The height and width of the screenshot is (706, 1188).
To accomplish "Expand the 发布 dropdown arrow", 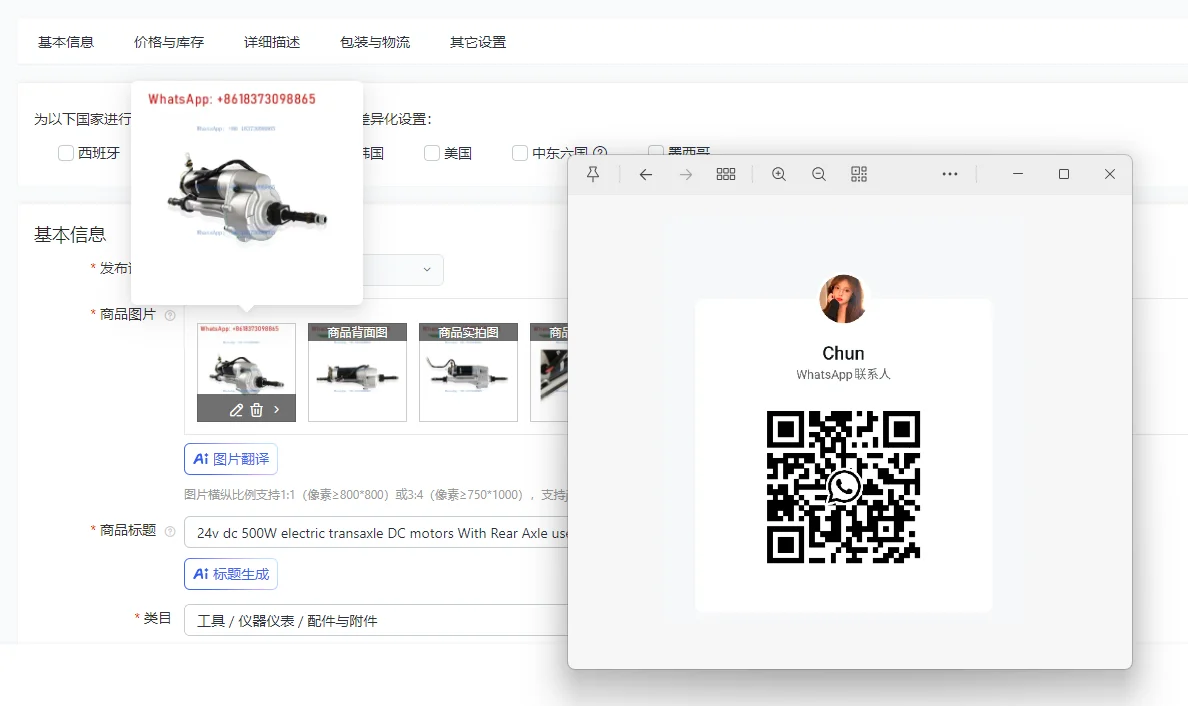I will pos(427,270).
